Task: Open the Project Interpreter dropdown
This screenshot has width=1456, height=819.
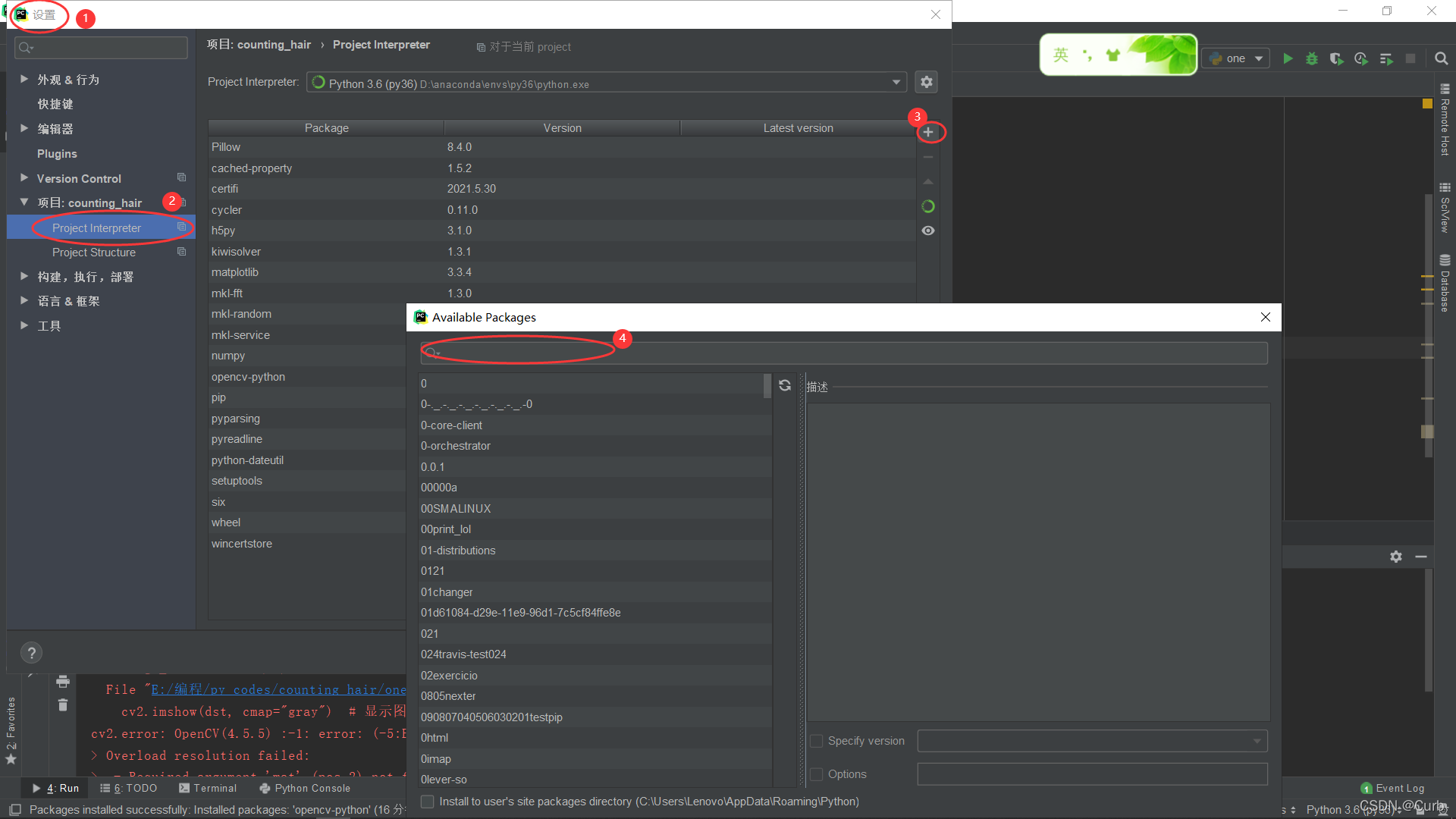Action: (896, 82)
